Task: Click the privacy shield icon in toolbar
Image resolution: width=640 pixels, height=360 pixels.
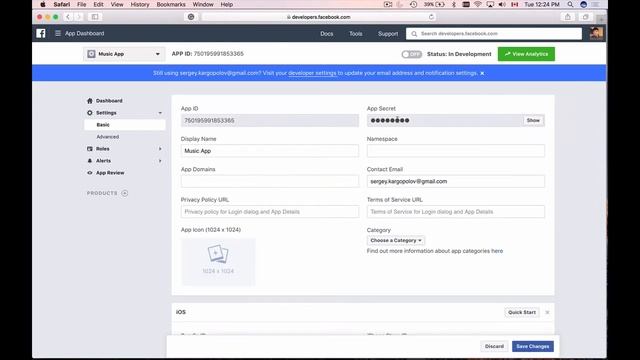Action: click(x=191, y=17)
